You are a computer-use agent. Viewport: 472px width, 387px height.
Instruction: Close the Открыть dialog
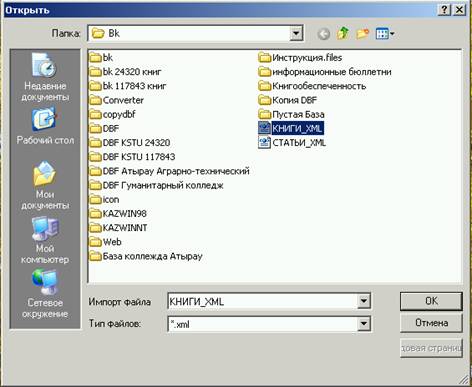point(459,9)
